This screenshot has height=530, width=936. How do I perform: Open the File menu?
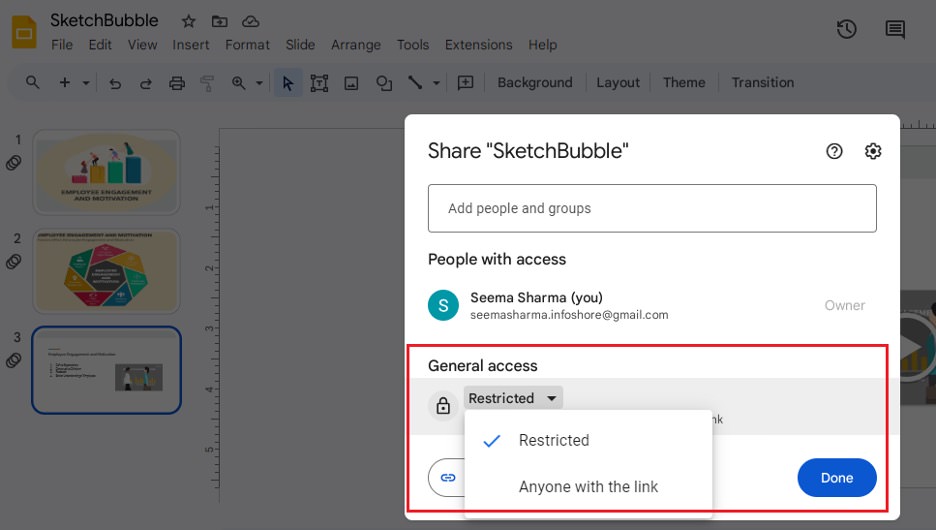pyautogui.click(x=61, y=45)
